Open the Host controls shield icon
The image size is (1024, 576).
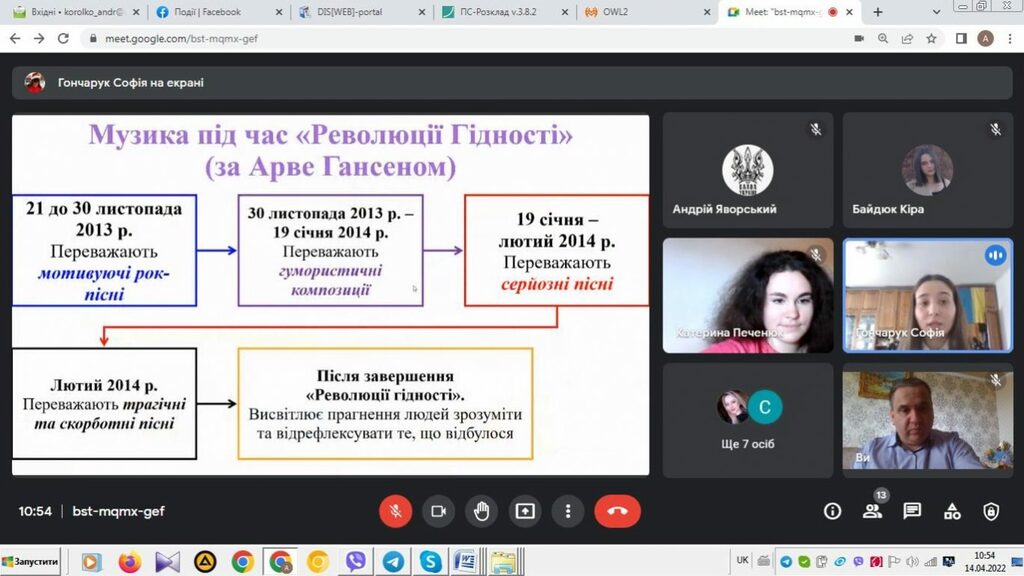(x=990, y=511)
